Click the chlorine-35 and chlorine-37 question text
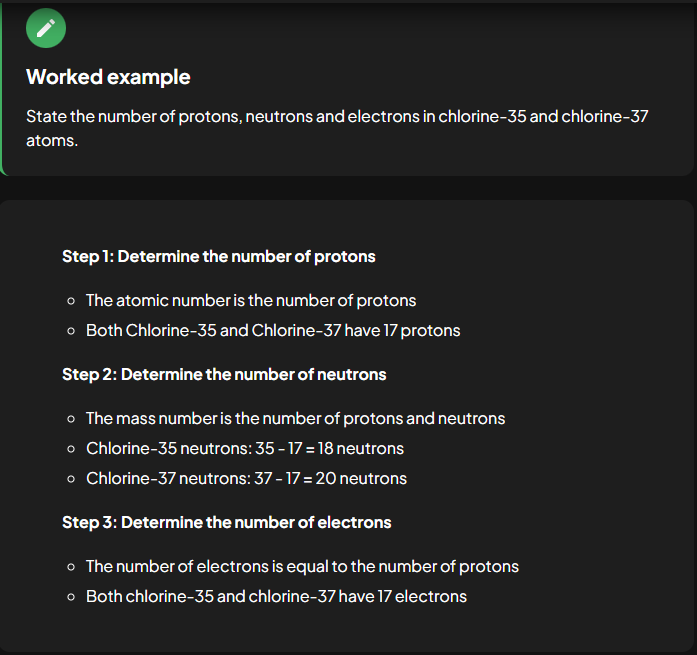The width and height of the screenshot is (697, 655). (x=337, y=128)
